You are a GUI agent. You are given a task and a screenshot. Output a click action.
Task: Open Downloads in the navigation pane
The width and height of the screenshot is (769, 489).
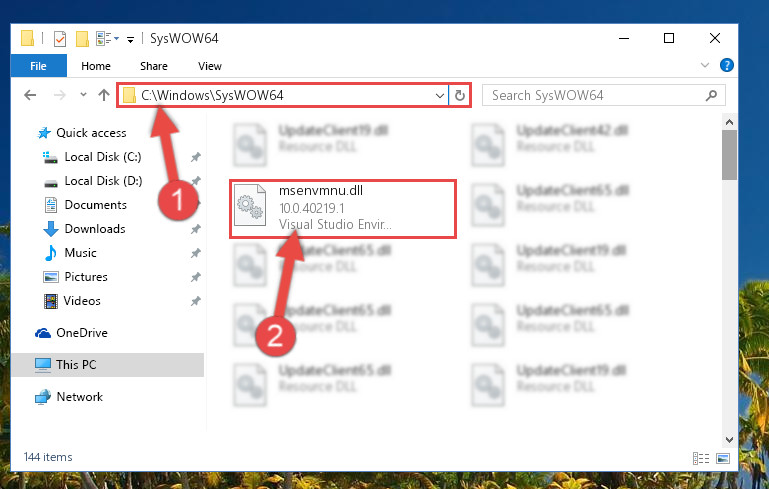95,229
